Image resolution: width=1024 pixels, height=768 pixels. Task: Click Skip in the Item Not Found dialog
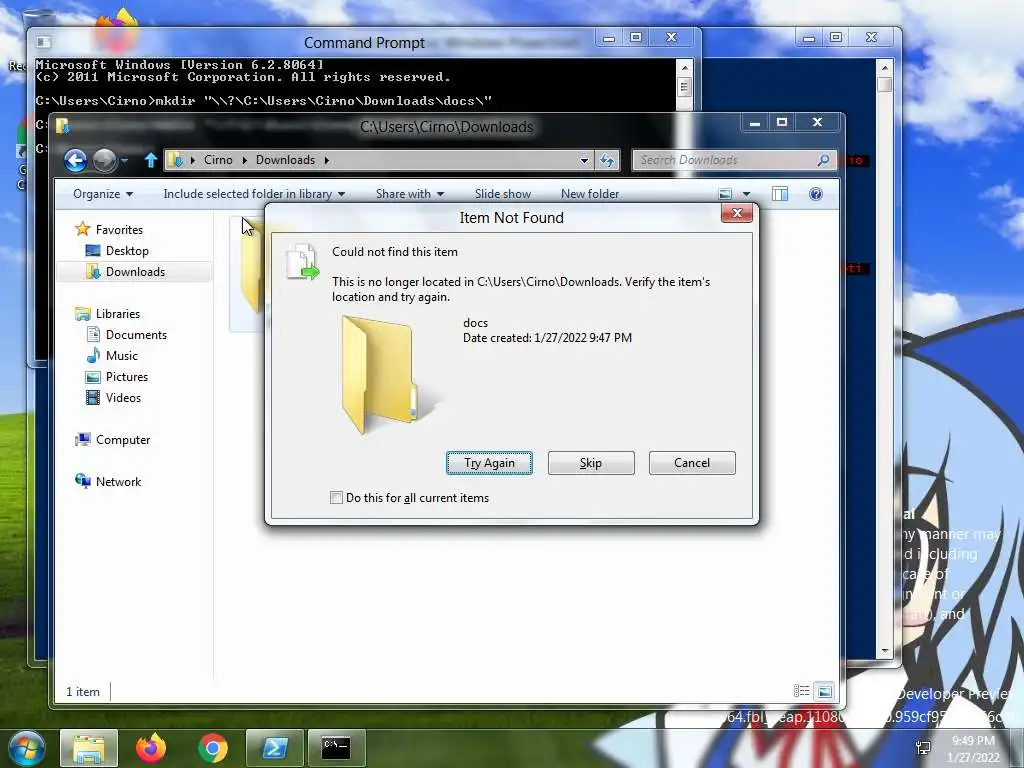(x=591, y=463)
